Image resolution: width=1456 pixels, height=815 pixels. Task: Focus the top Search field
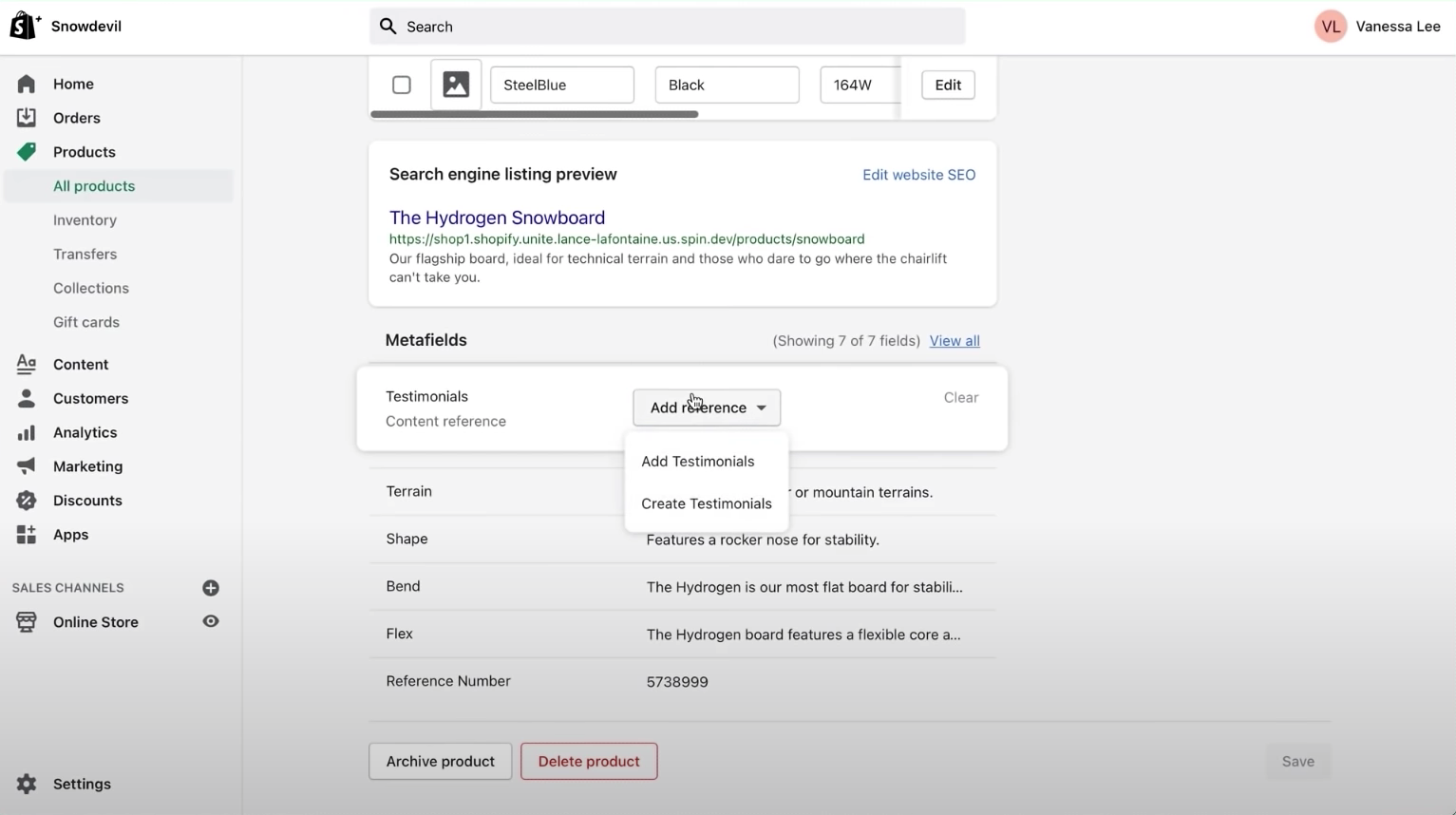[x=668, y=27]
